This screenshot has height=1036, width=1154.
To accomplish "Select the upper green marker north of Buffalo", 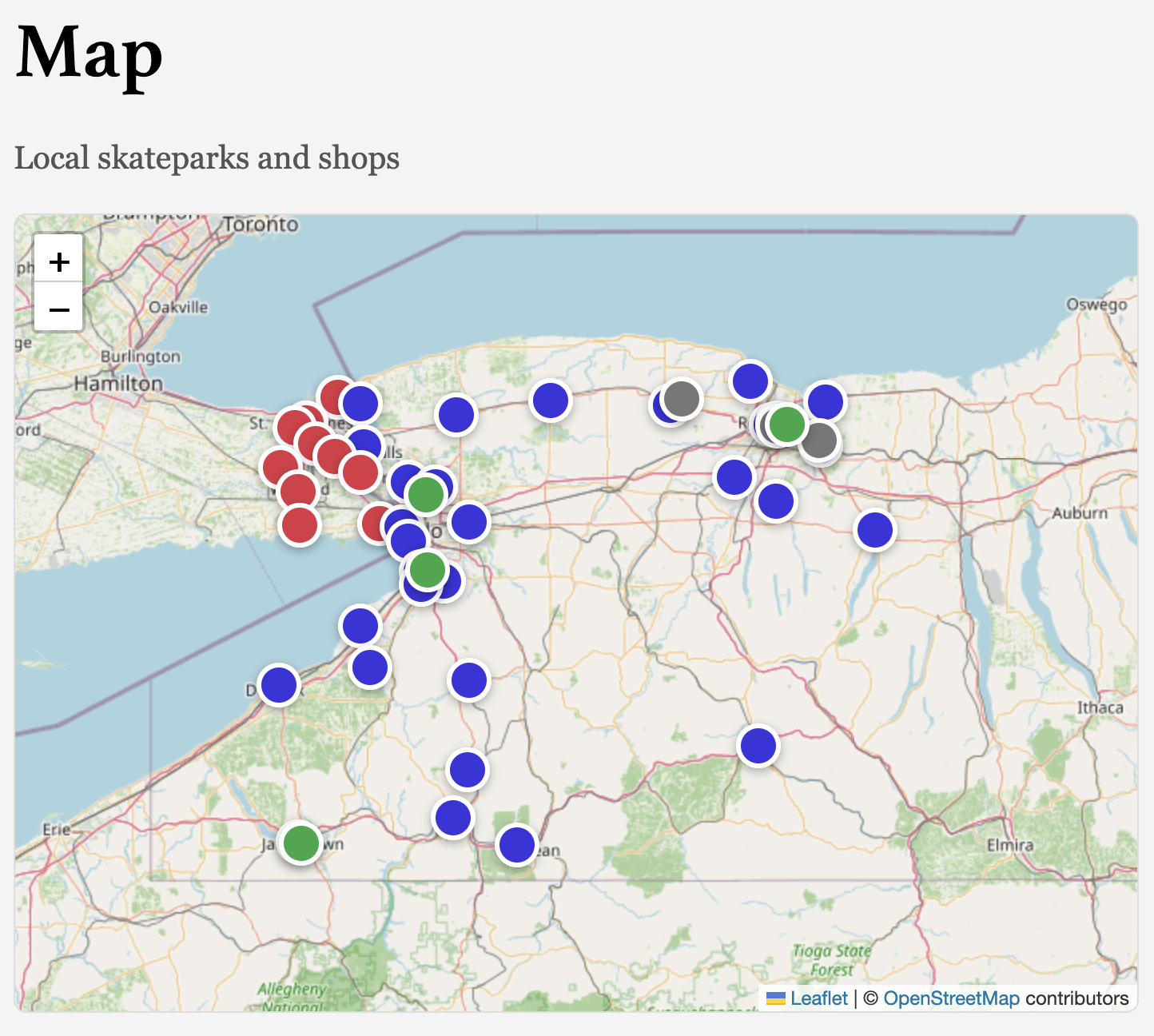I will tap(425, 494).
